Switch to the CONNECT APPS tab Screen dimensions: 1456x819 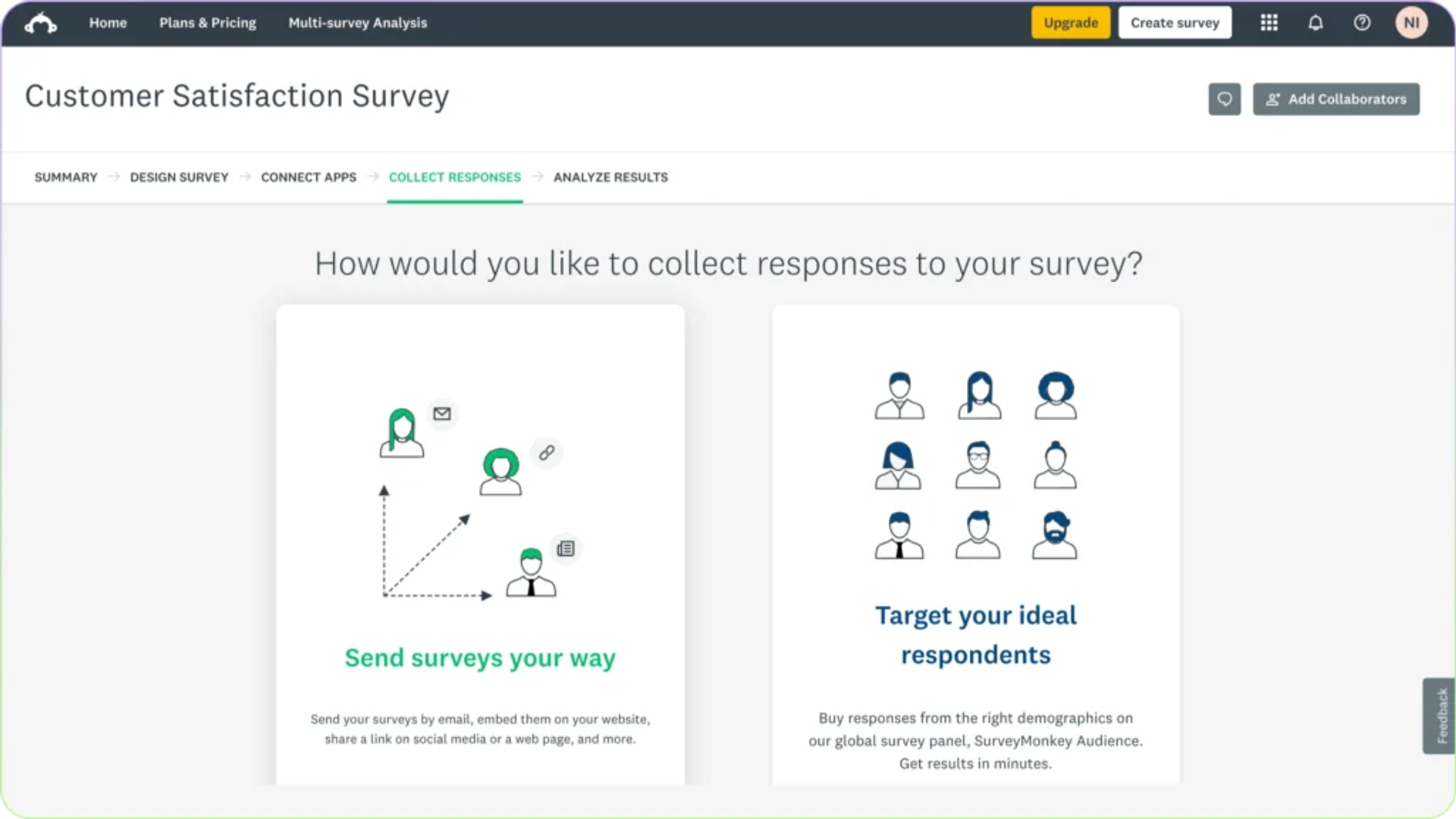pos(309,177)
